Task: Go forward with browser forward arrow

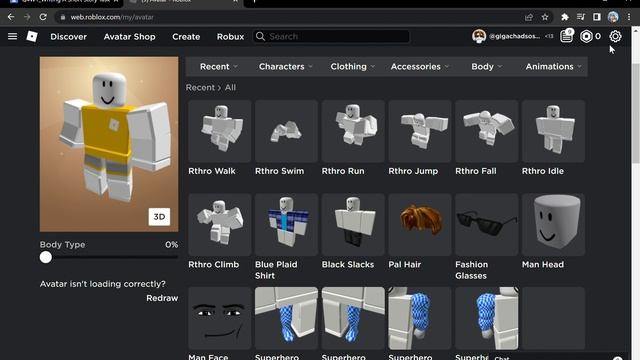Action: pos(27,17)
